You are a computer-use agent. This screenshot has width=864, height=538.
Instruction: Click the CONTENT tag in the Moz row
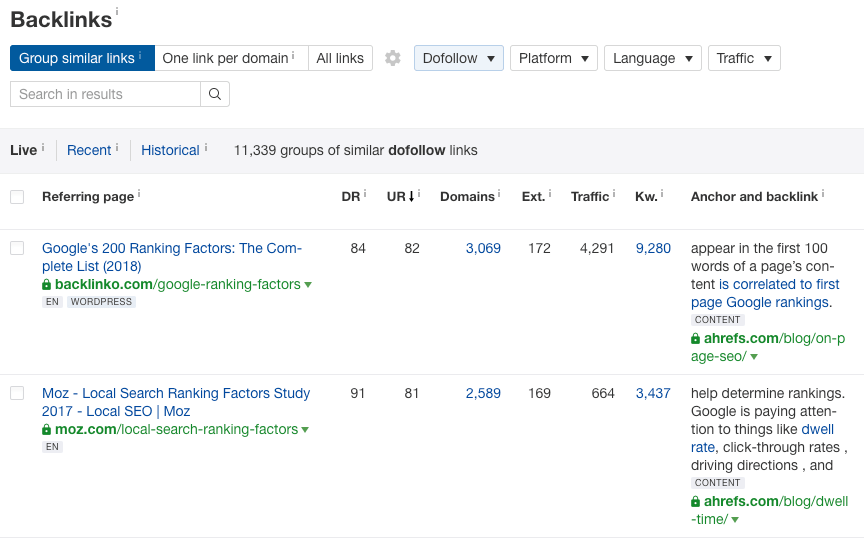(x=717, y=483)
